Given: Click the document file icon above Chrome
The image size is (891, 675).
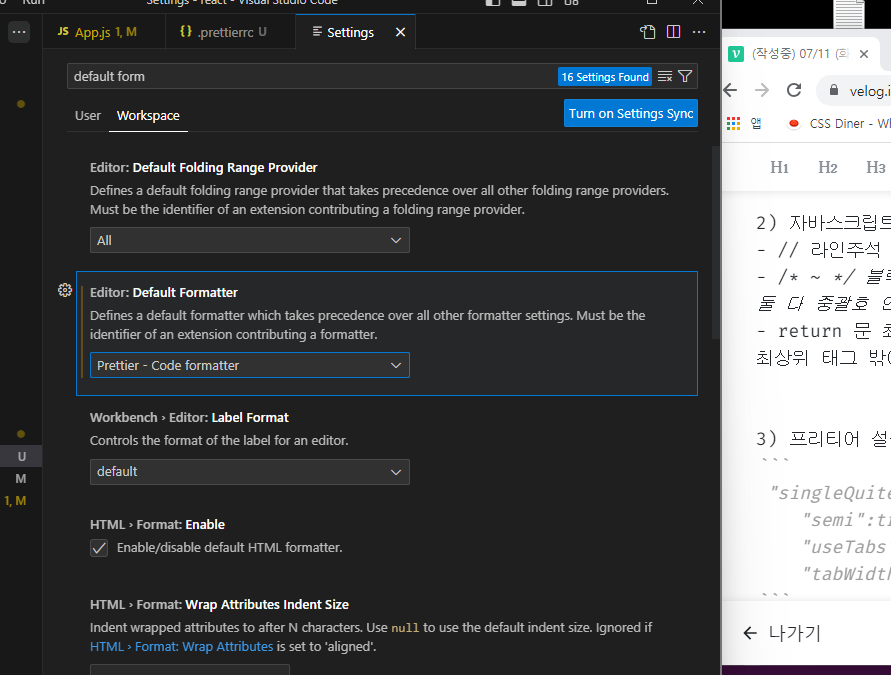Looking at the screenshot, I should click(x=848, y=14).
